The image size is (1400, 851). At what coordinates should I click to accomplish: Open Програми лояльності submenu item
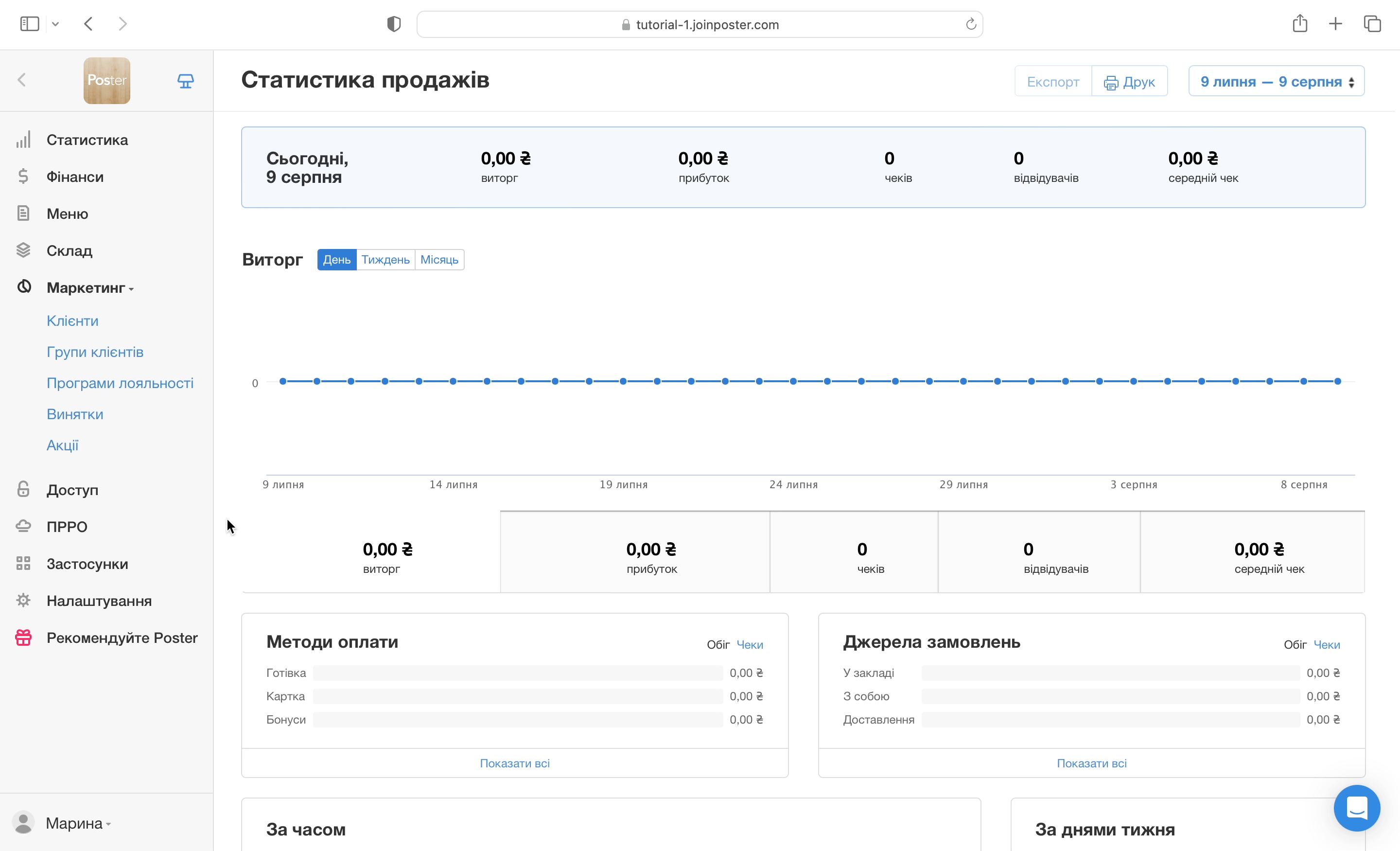click(120, 383)
